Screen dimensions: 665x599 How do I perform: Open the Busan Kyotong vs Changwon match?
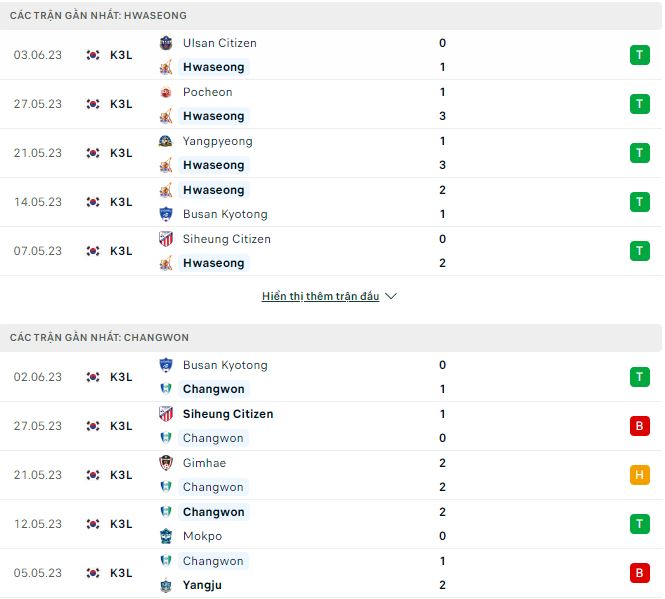pos(225,366)
